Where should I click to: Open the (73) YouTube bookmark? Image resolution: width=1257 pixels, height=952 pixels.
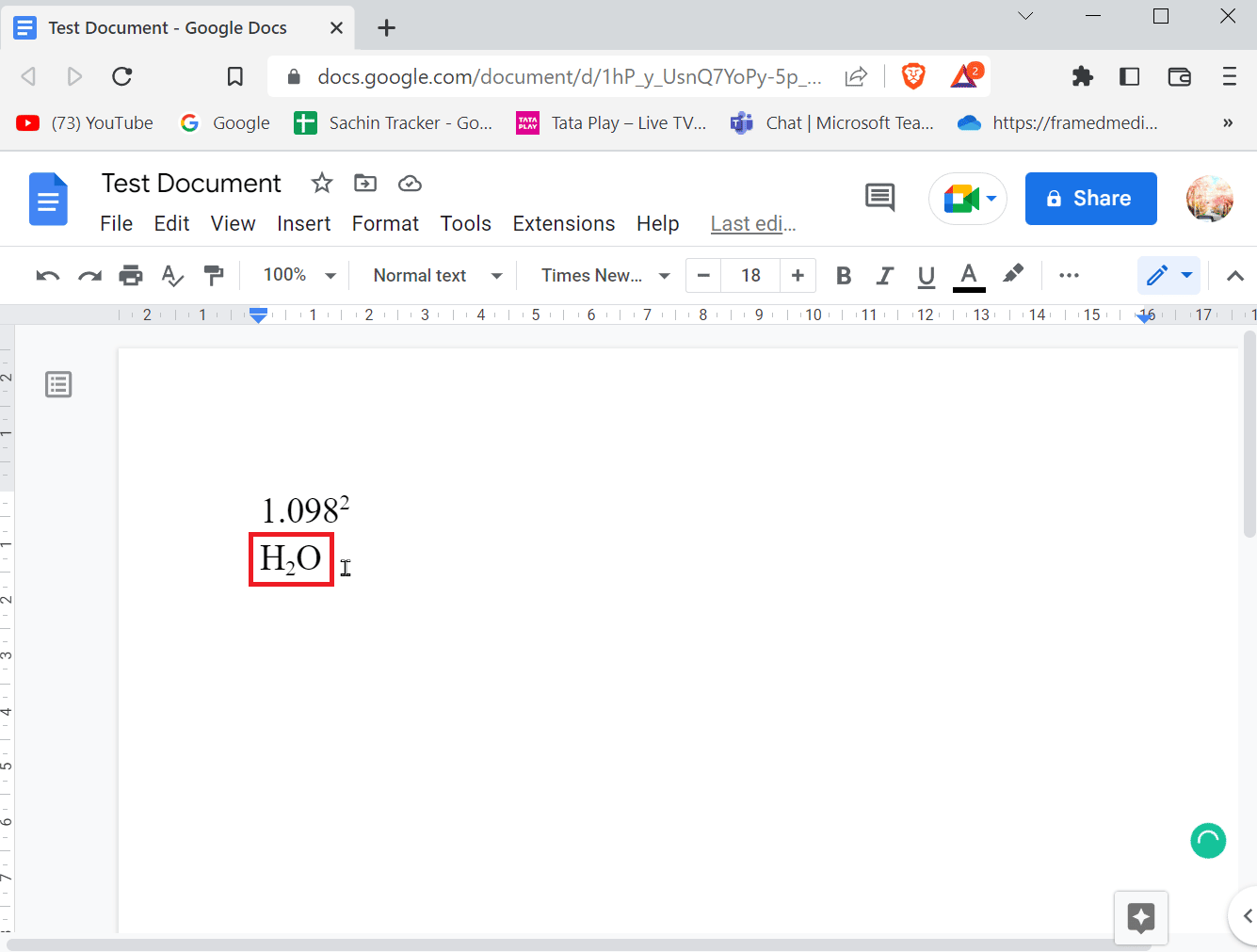(85, 123)
